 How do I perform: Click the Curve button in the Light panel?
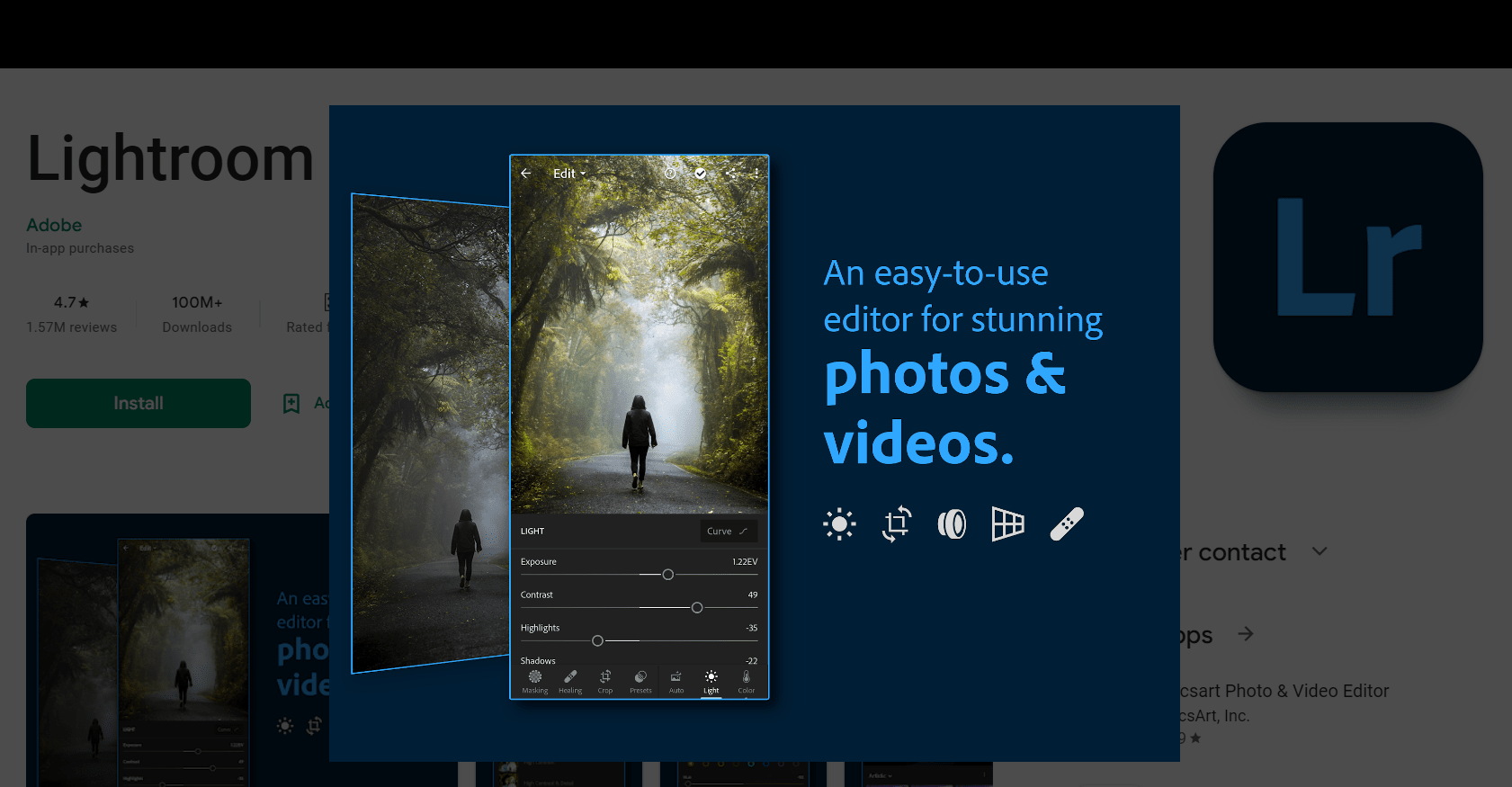(x=729, y=532)
